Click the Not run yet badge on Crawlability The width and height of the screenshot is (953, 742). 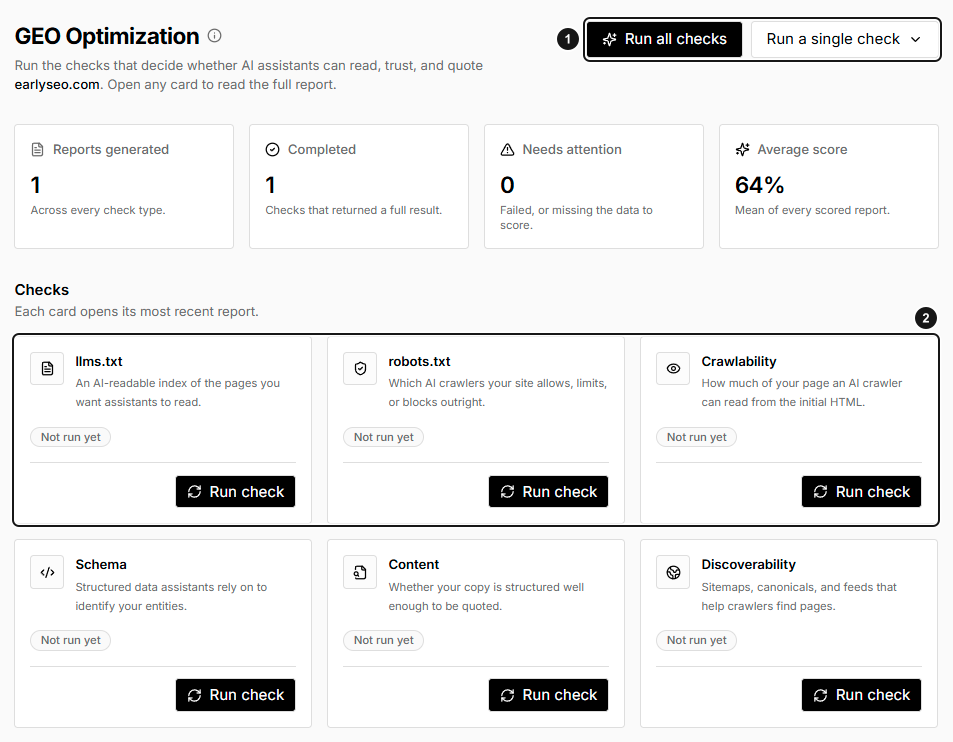[x=697, y=437]
